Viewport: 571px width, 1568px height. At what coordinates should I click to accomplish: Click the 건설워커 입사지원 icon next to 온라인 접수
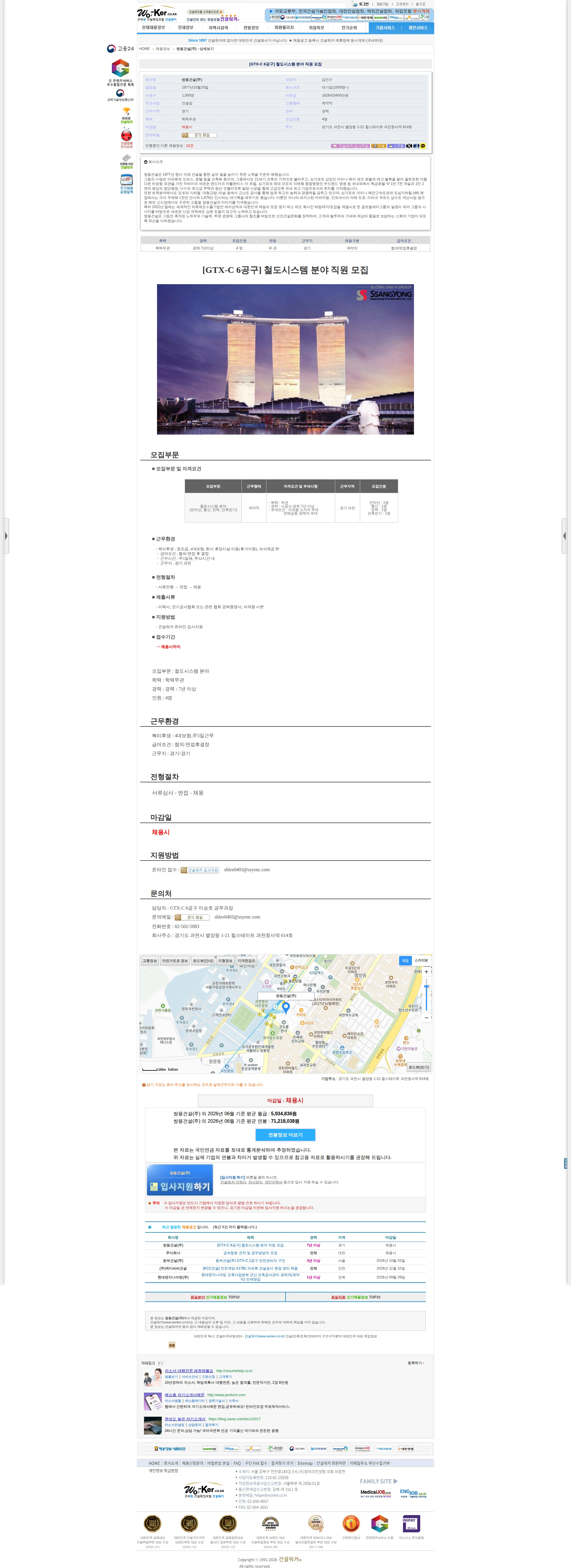point(200,870)
